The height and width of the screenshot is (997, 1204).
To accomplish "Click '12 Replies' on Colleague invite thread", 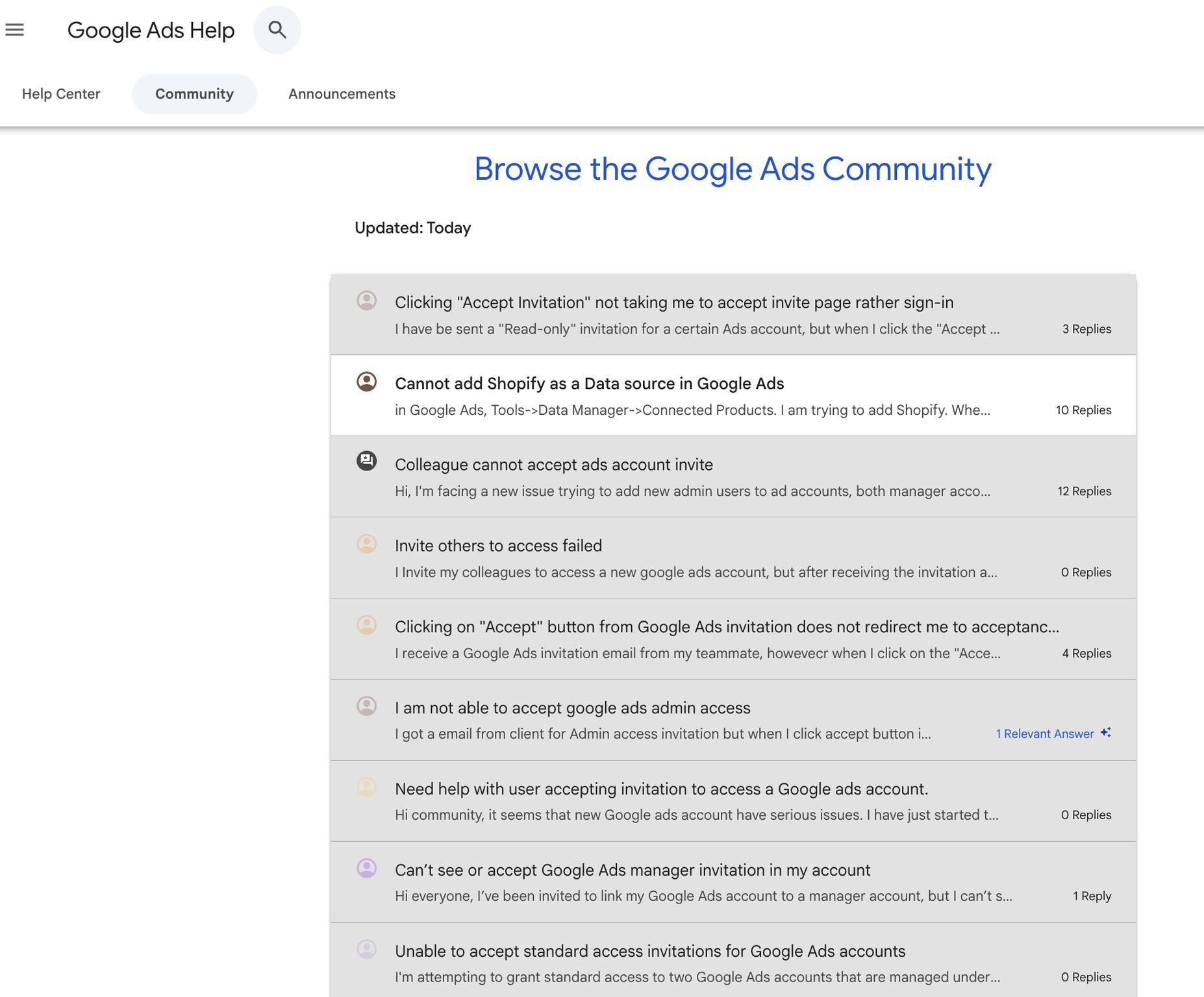I will click(x=1084, y=491).
